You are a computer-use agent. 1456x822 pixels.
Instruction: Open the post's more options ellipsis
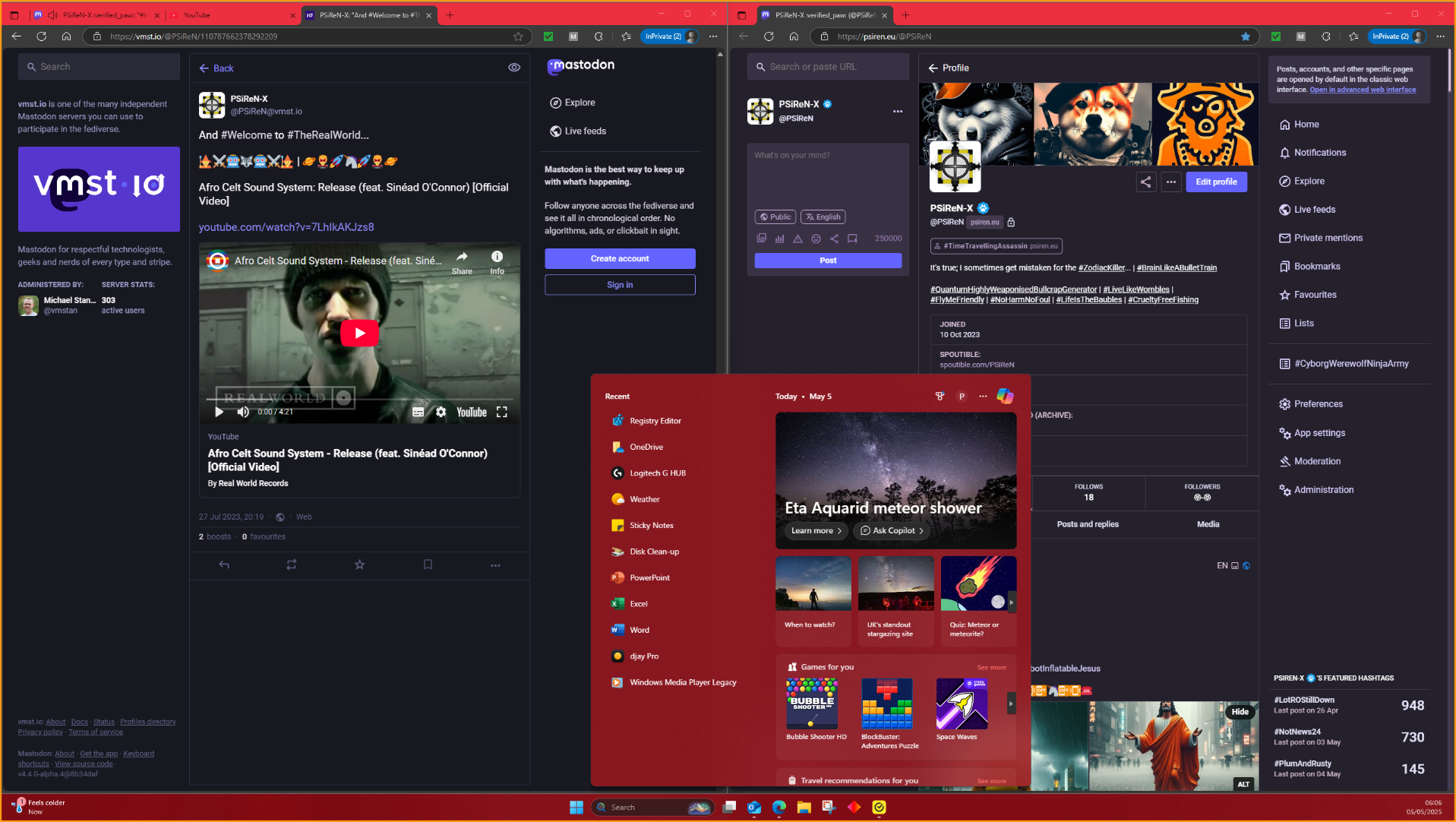click(495, 565)
